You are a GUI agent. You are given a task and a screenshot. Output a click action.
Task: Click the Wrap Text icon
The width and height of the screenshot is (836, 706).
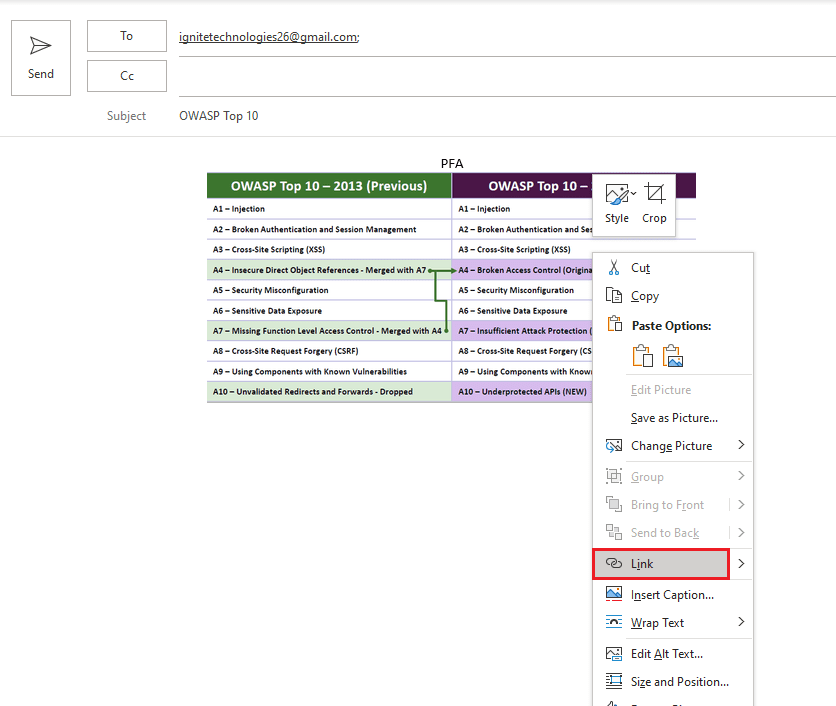(614, 622)
